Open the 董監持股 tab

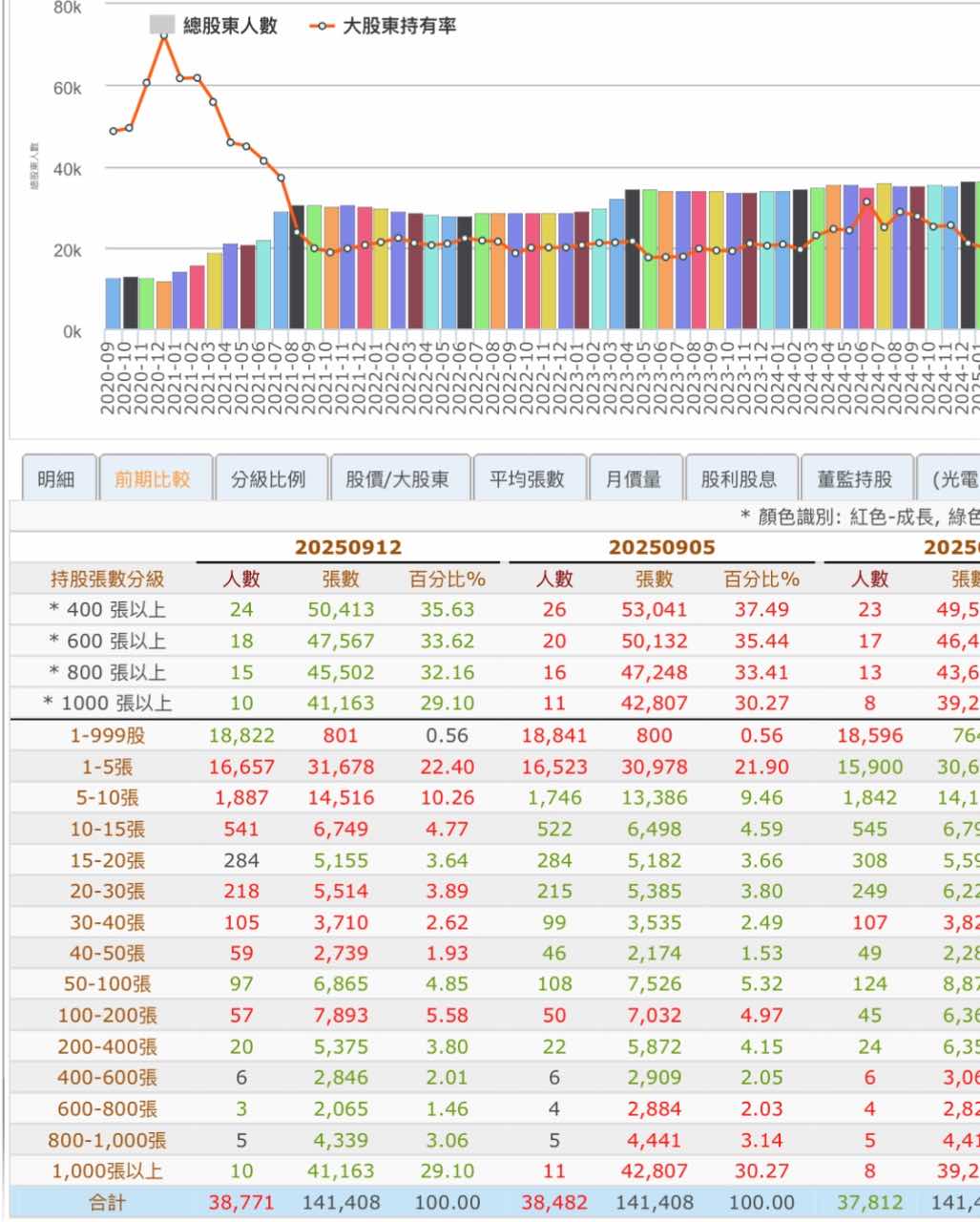(856, 478)
